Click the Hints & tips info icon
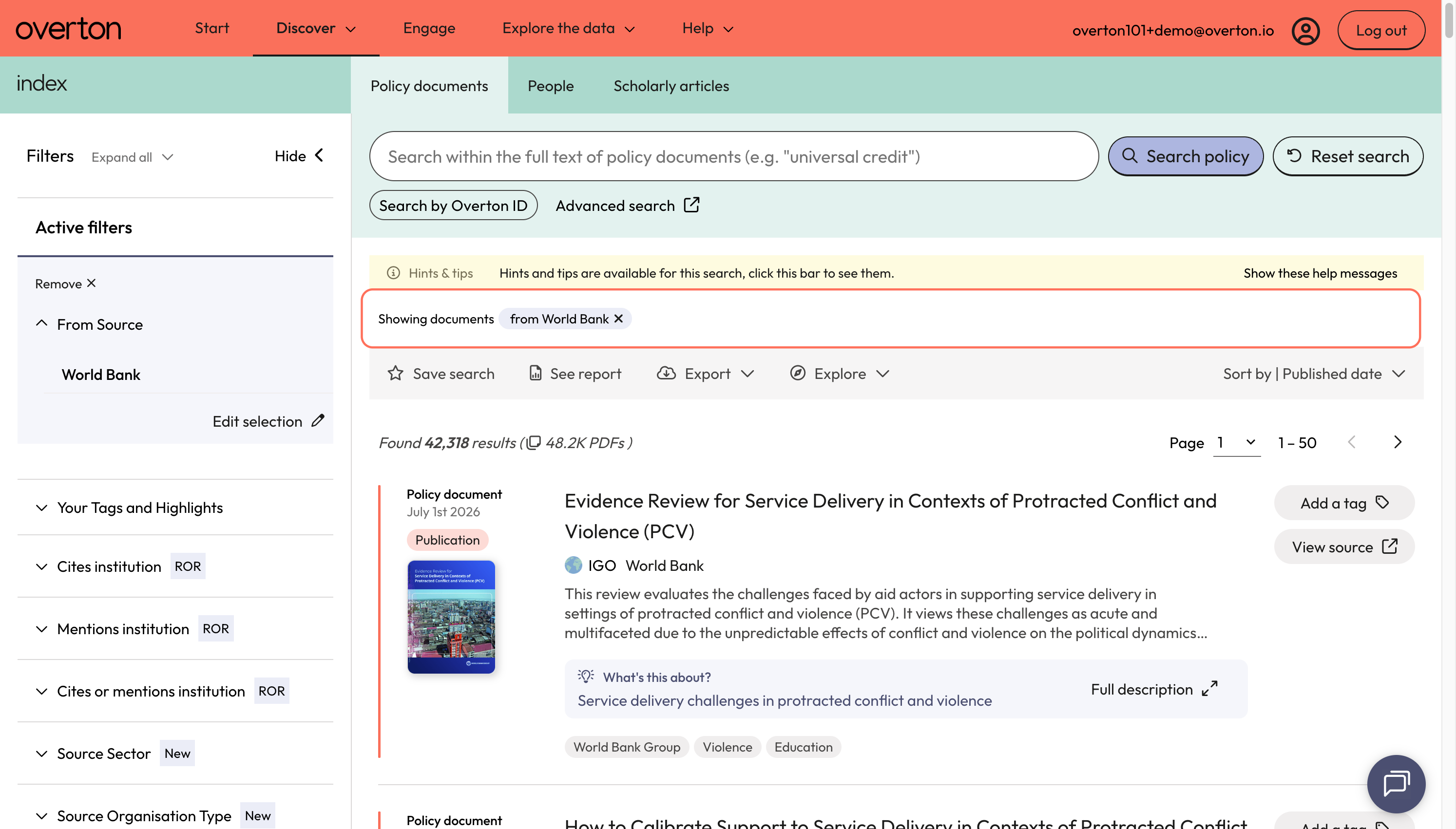 coord(393,273)
